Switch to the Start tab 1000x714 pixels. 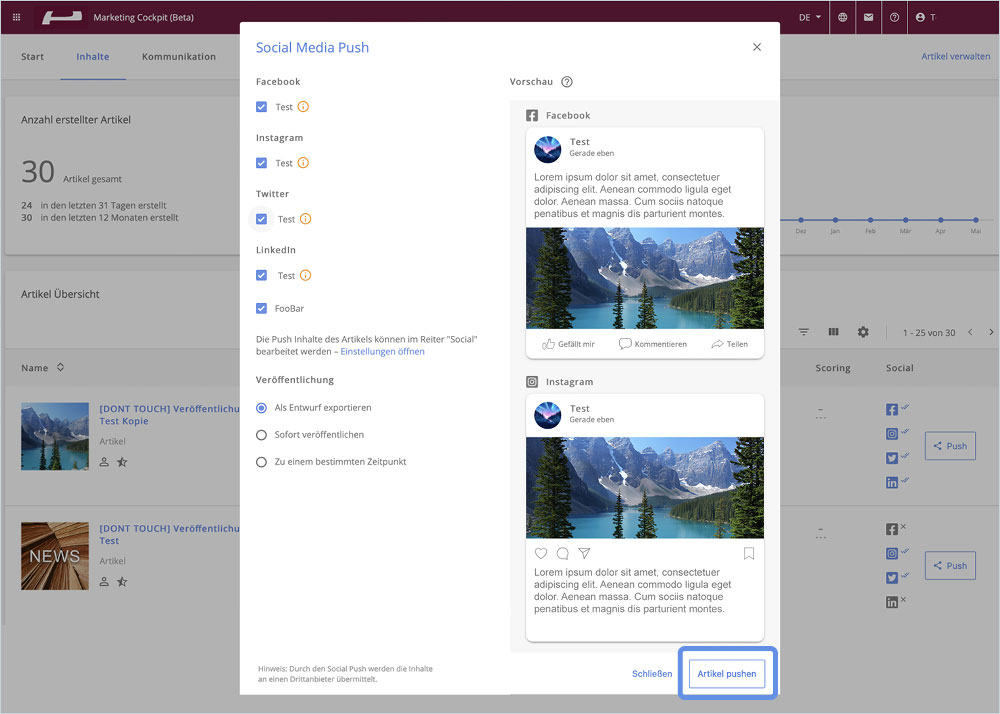pos(33,57)
